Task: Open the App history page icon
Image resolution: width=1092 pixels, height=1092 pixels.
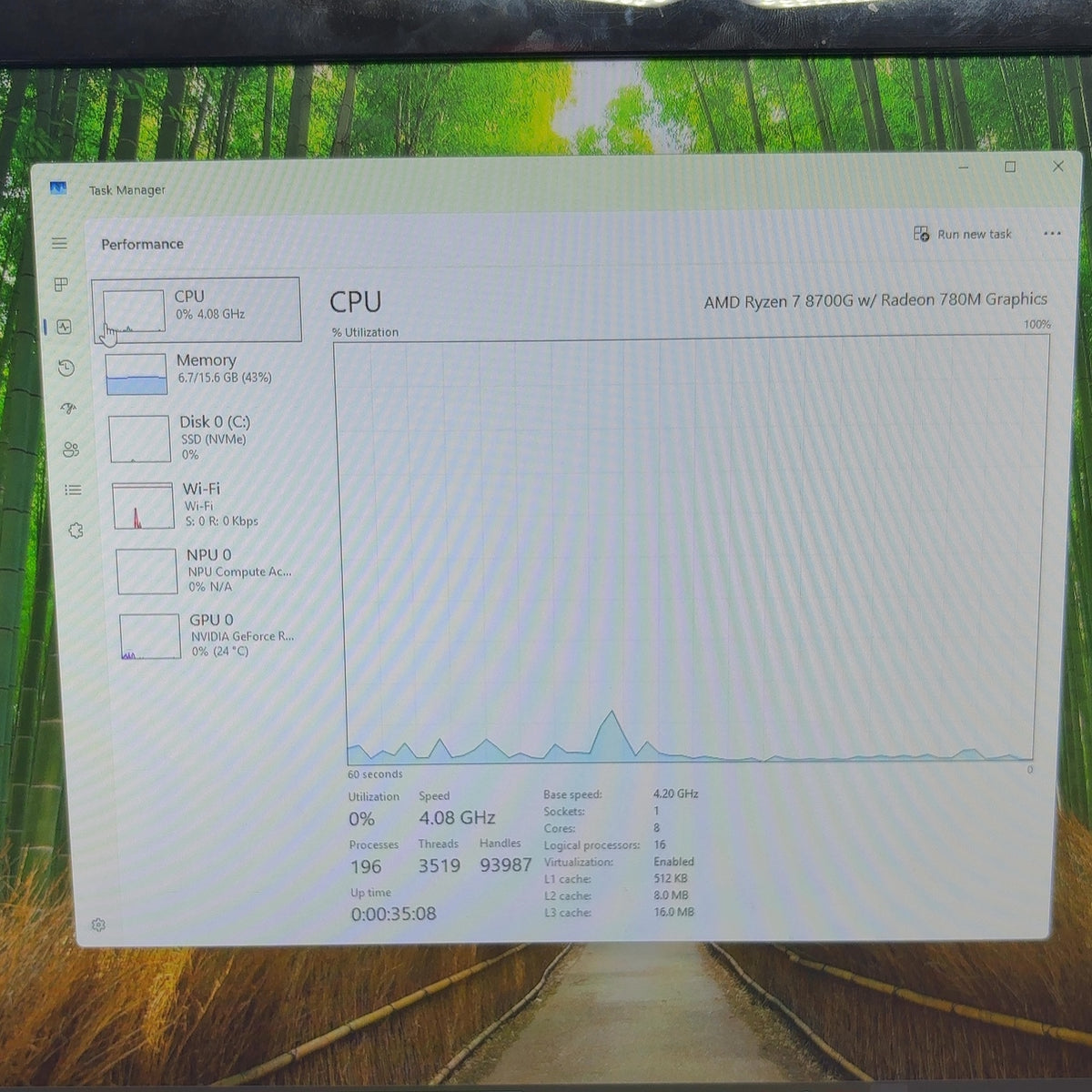Action: pyautogui.click(x=66, y=368)
